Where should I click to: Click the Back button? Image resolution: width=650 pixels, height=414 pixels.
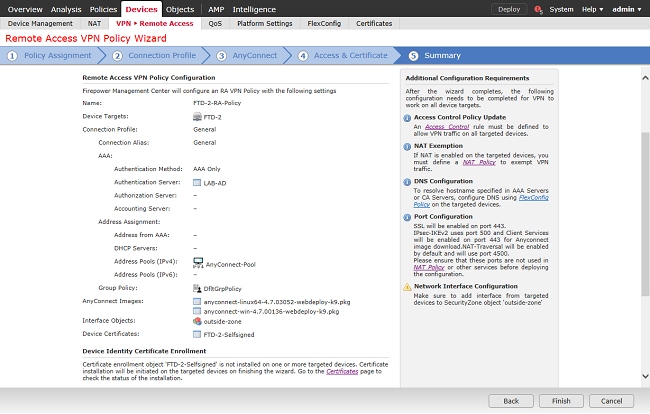(x=511, y=400)
